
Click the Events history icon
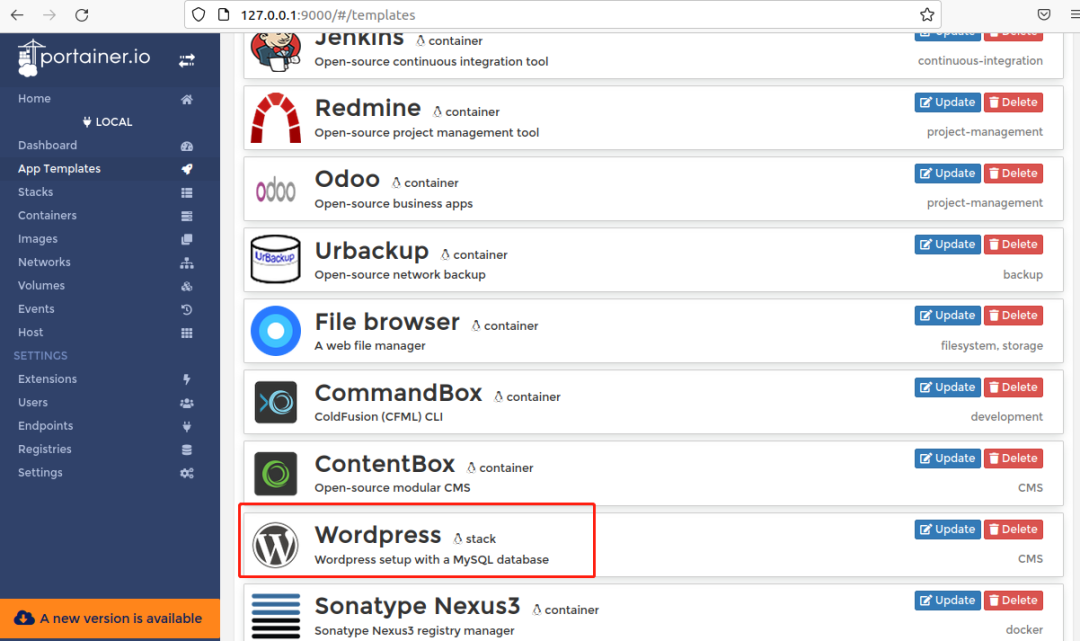[187, 310]
